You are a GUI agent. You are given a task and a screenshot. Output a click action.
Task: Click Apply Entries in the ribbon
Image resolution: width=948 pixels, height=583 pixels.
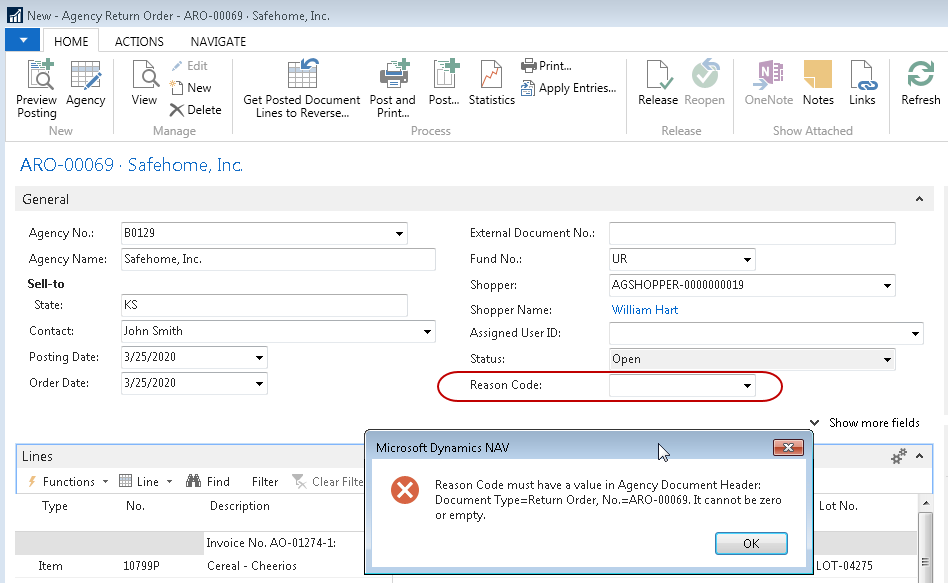tap(568, 88)
